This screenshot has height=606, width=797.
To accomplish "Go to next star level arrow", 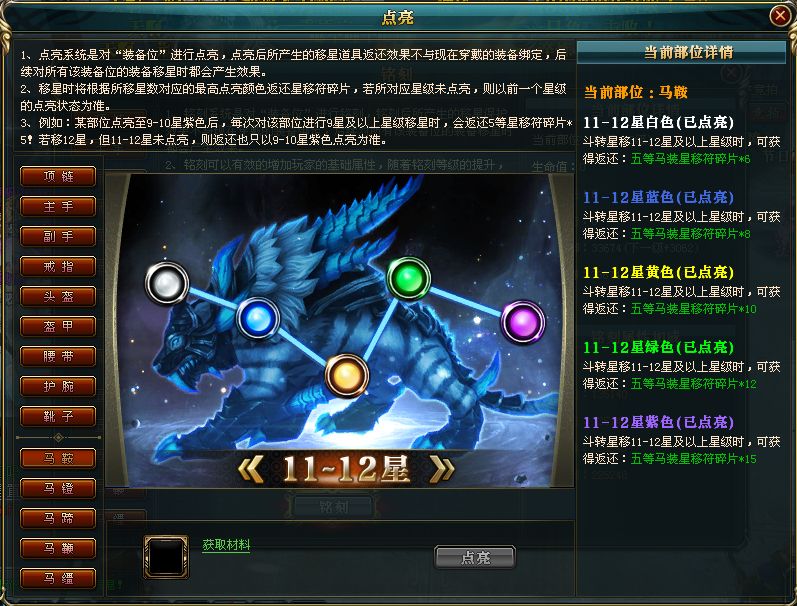I will 441,468.
